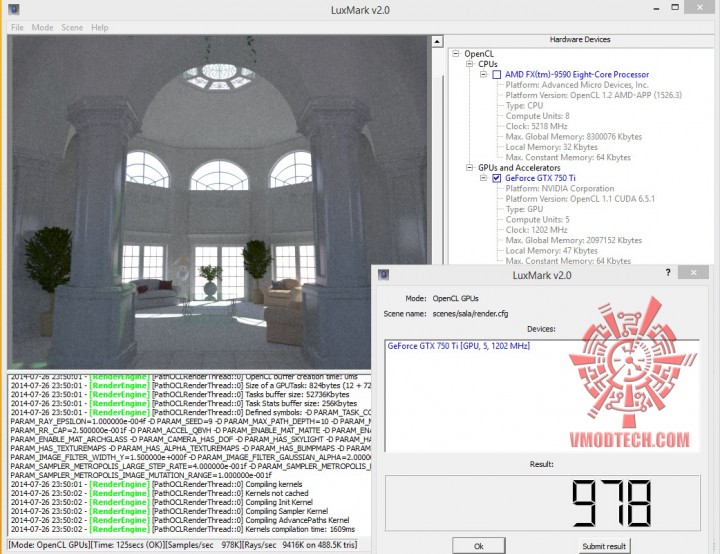Click the 'Hardware Devices' panel header
The height and width of the screenshot is (554, 720).
tap(579, 40)
